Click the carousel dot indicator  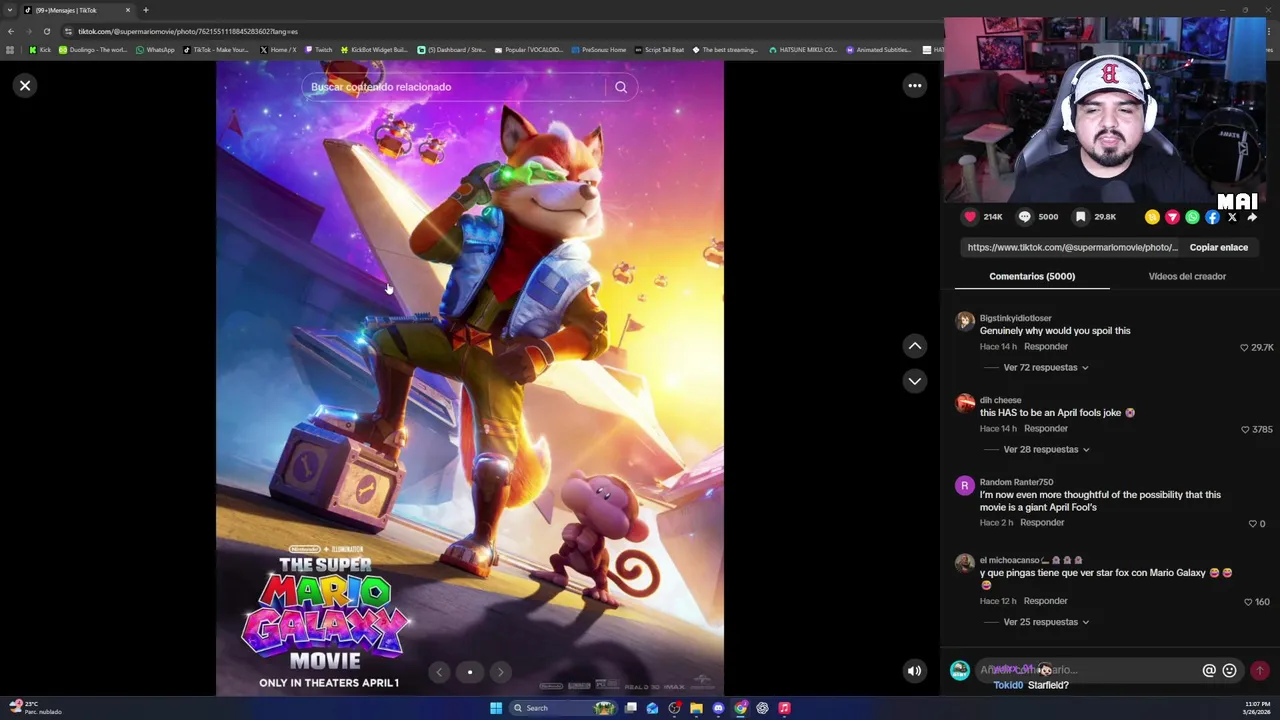tap(470, 673)
